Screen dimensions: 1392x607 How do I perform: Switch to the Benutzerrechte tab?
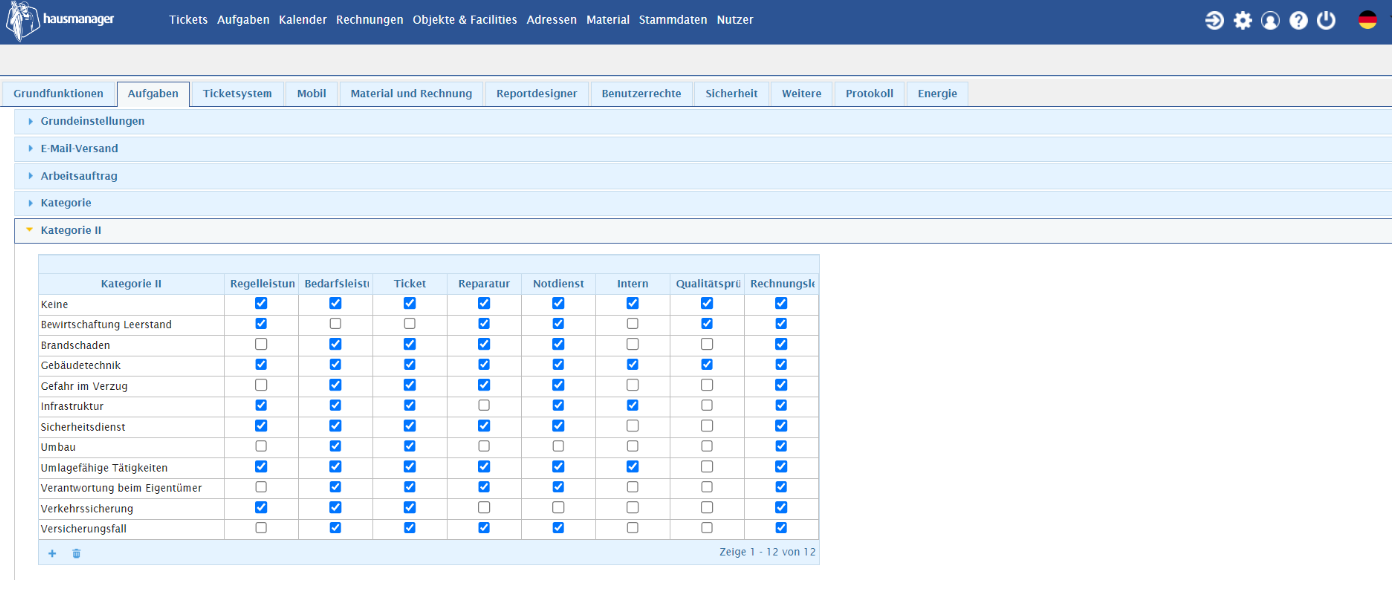tap(641, 94)
